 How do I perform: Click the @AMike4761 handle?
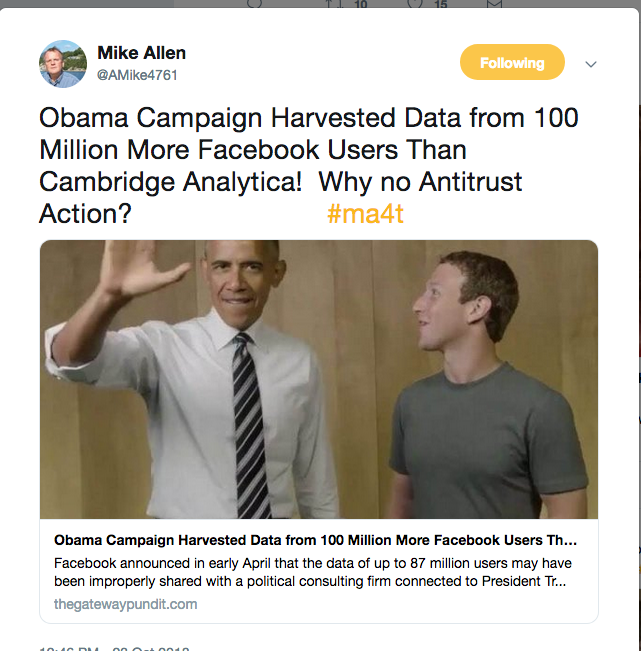coord(138,75)
